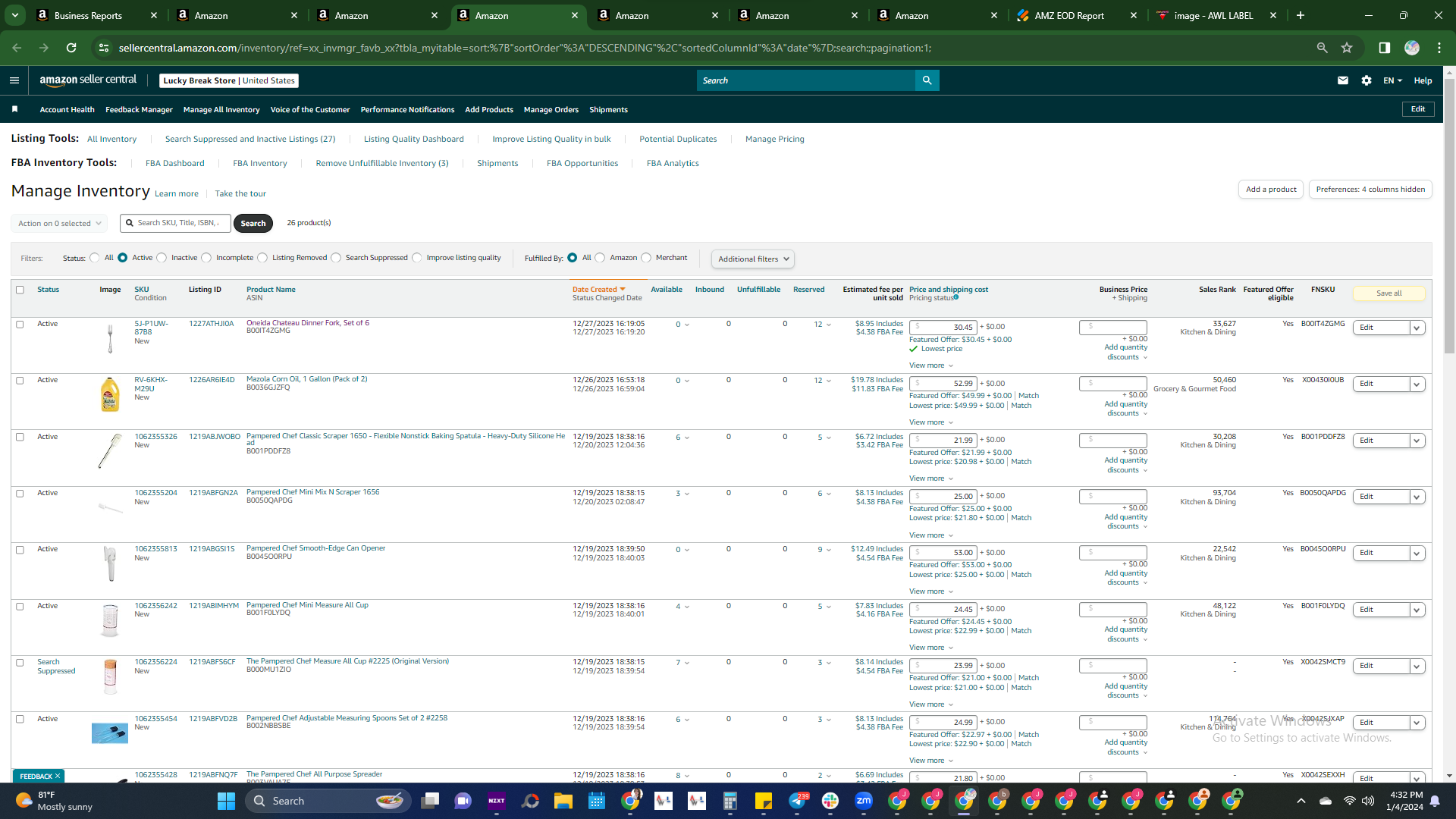Image resolution: width=1456 pixels, height=819 pixels.
Task: Click the Oneida Dinner Fork product thumbnail
Action: point(110,338)
